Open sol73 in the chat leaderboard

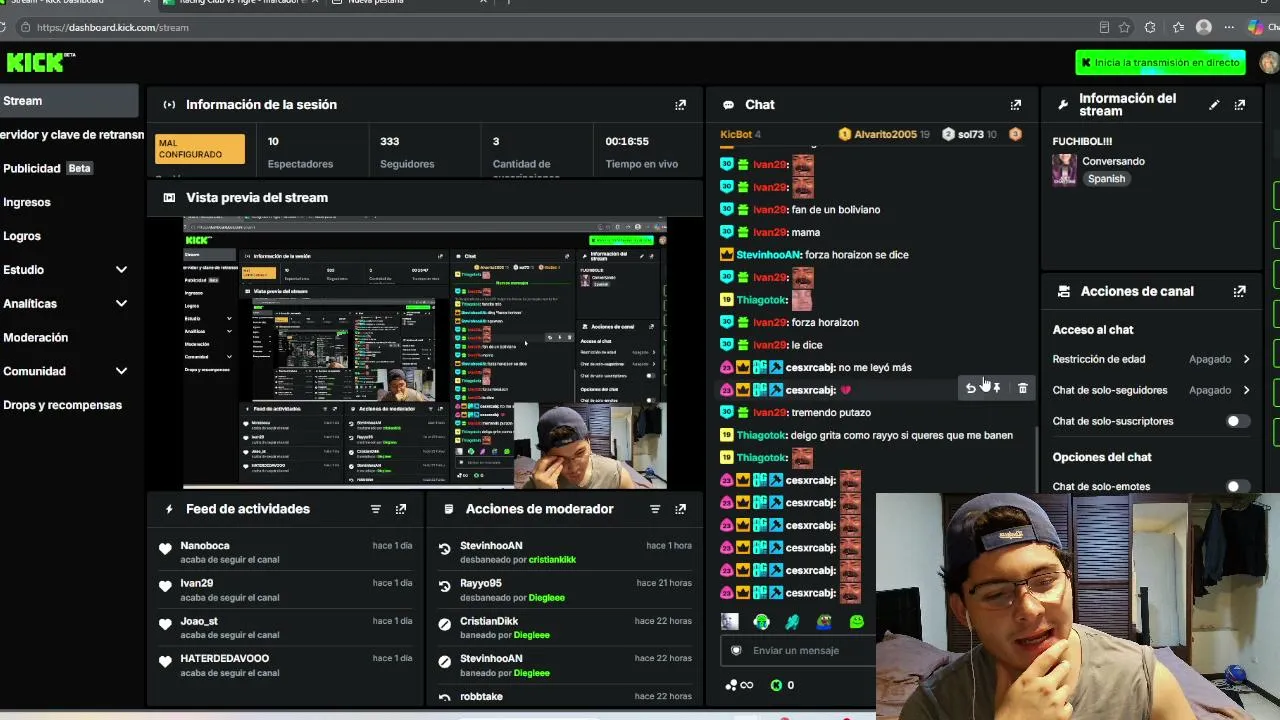click(971, 134)
